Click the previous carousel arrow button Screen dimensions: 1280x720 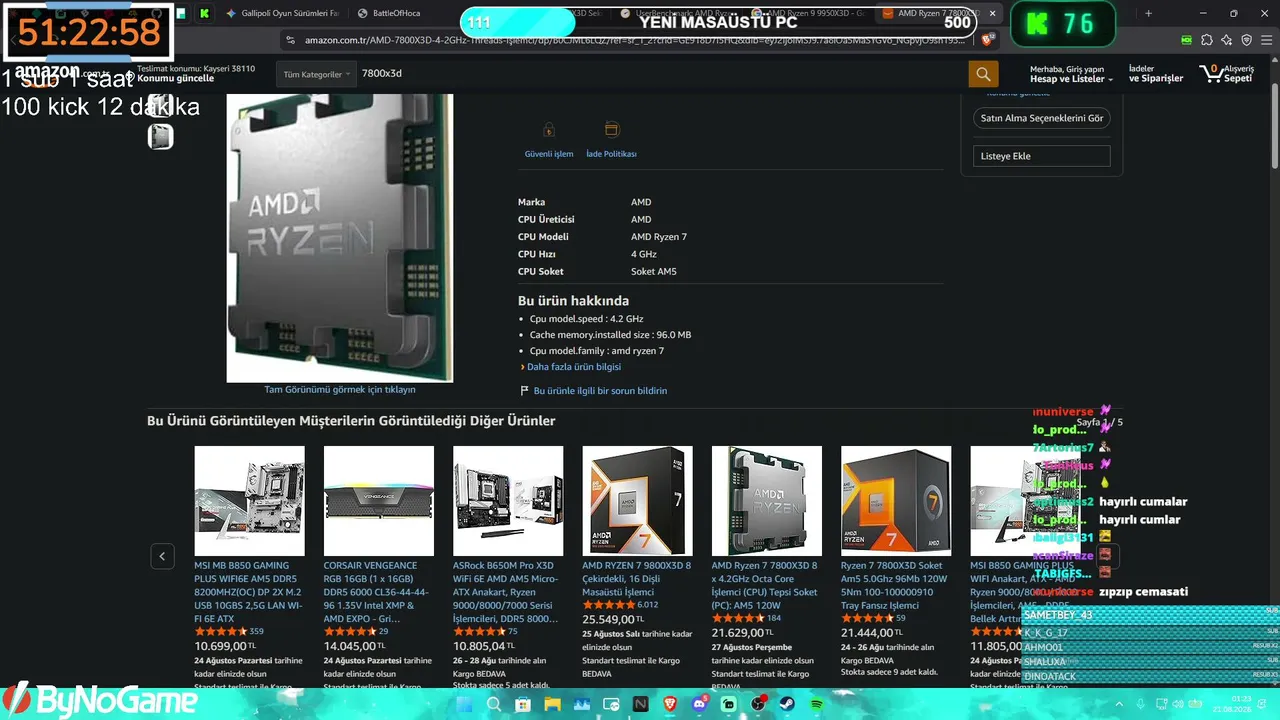162,557
